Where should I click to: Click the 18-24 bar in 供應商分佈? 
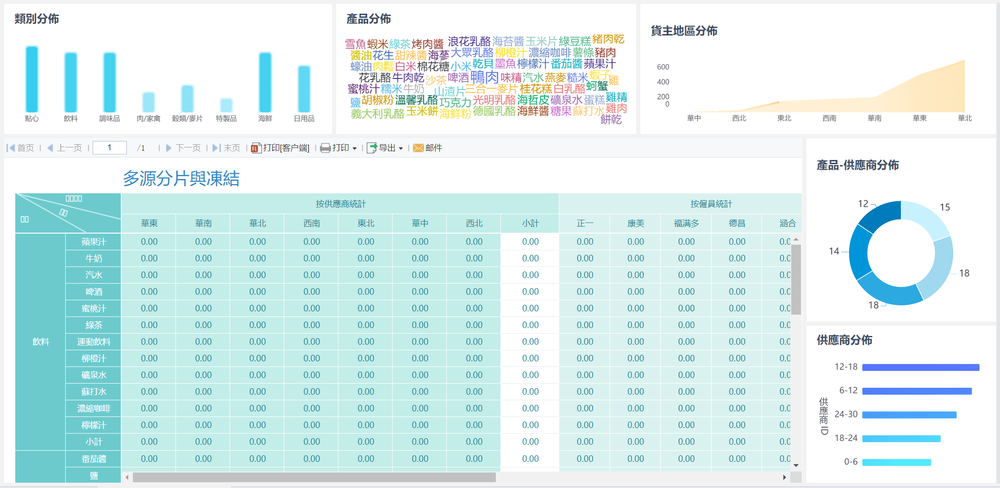(x=901, y=438)
